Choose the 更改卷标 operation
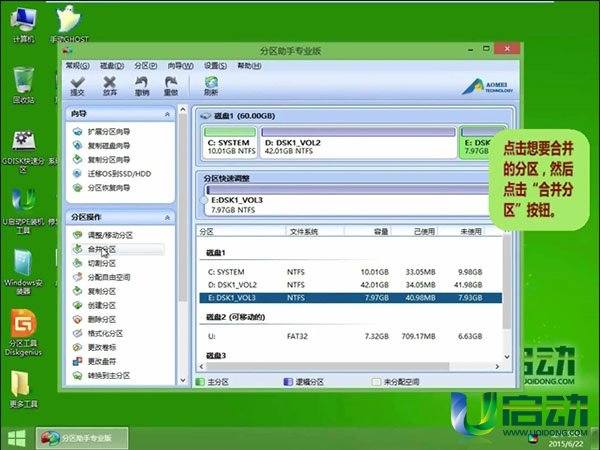600x450 pixels. pyautogui.click(x=95, y=347)
